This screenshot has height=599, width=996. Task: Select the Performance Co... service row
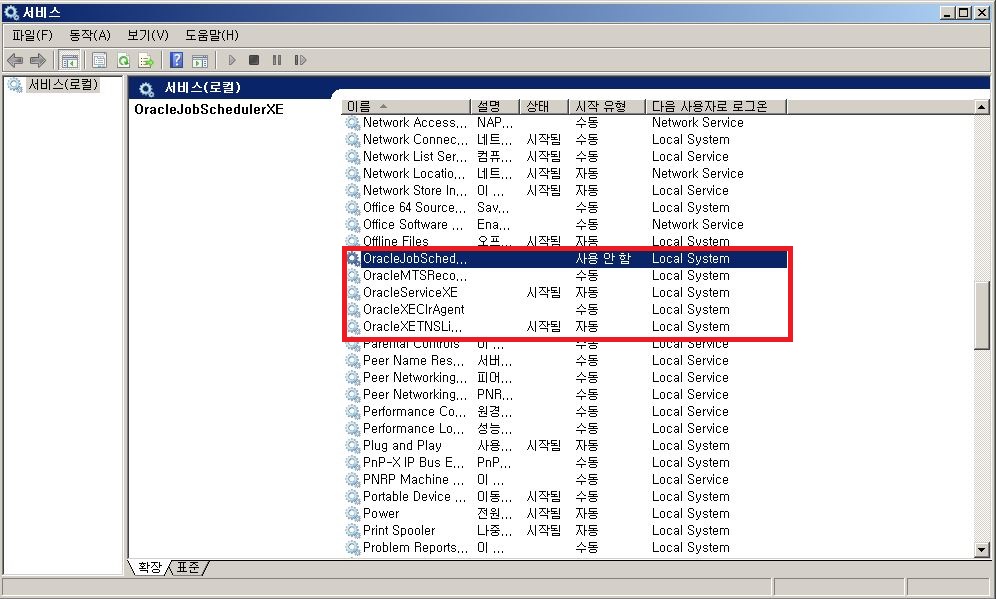click(565, 412)
